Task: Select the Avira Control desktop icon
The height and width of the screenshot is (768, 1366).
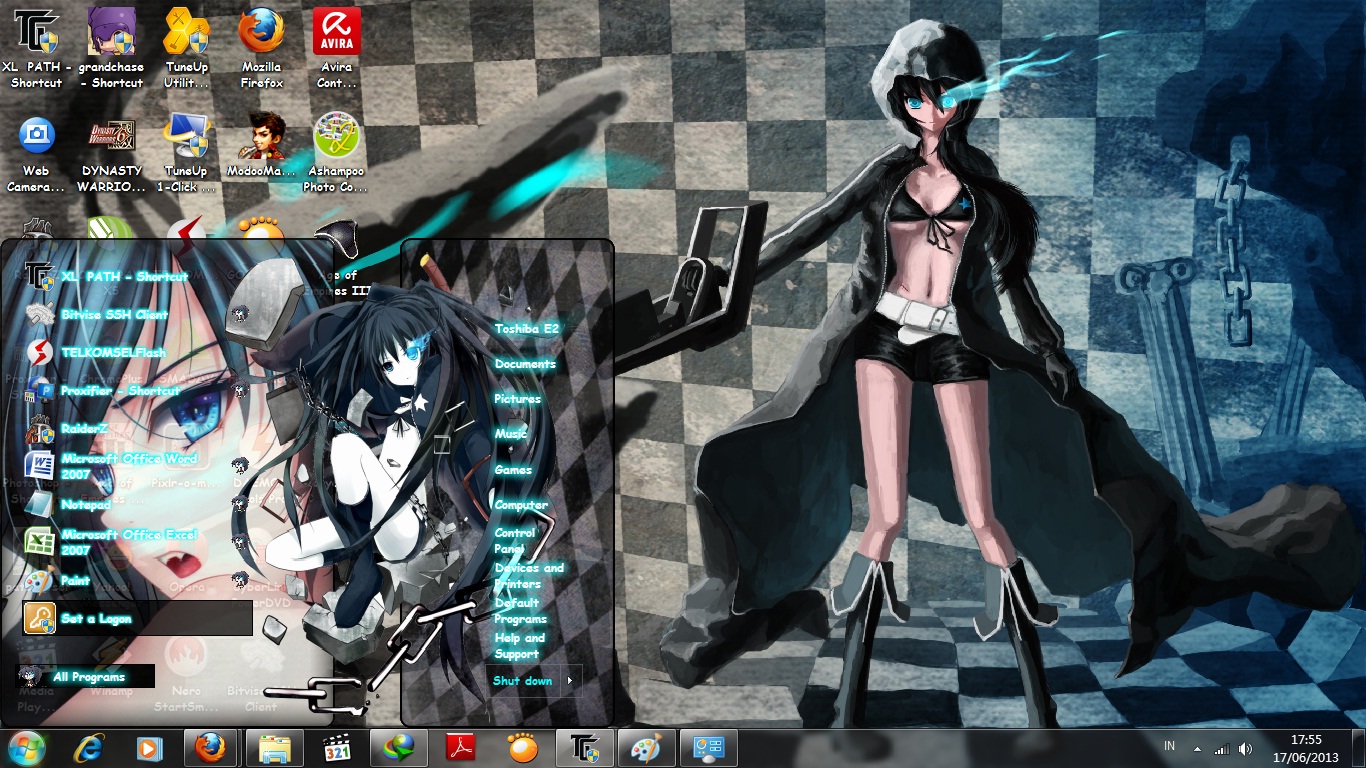Action: [x=336, y=48]
